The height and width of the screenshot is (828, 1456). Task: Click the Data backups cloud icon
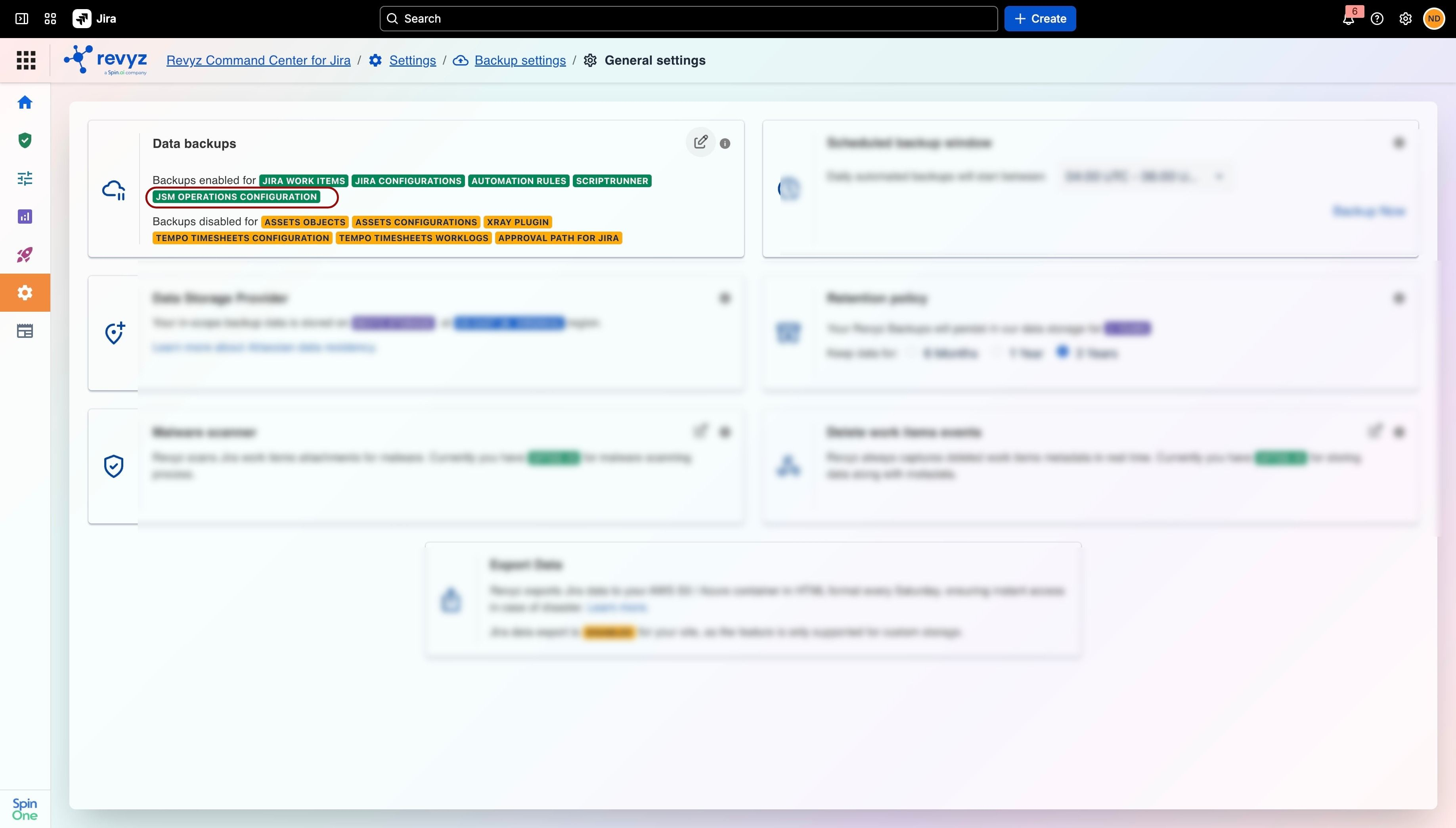[x=114, y=190]
